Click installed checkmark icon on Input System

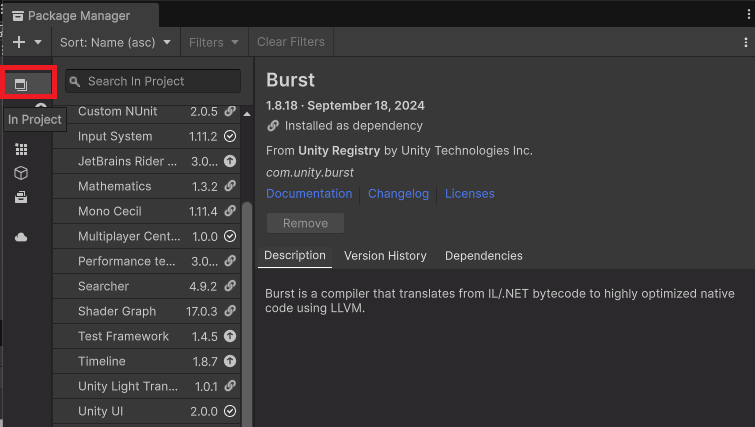pyautogui.click(x=230, y=136)
